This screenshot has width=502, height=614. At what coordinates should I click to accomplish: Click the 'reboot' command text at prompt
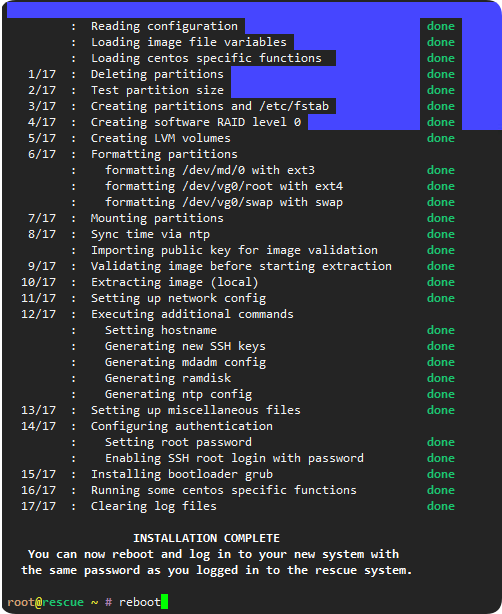[x=140, y=602]
